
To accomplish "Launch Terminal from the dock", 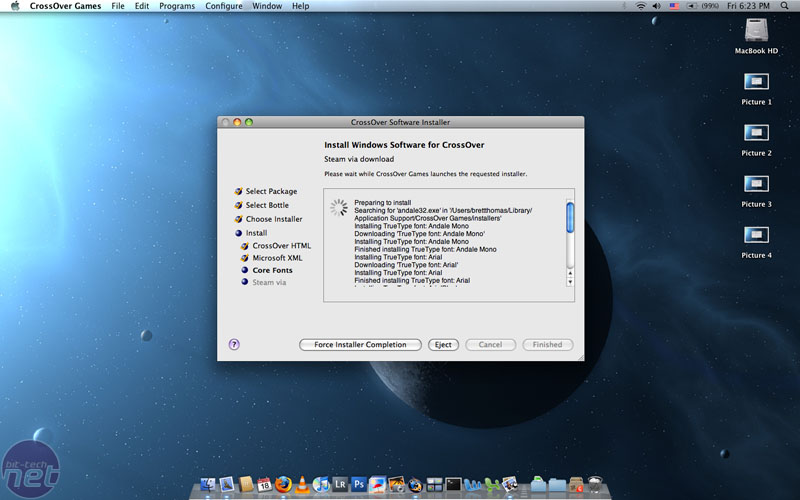I will (x=453, y=484).
